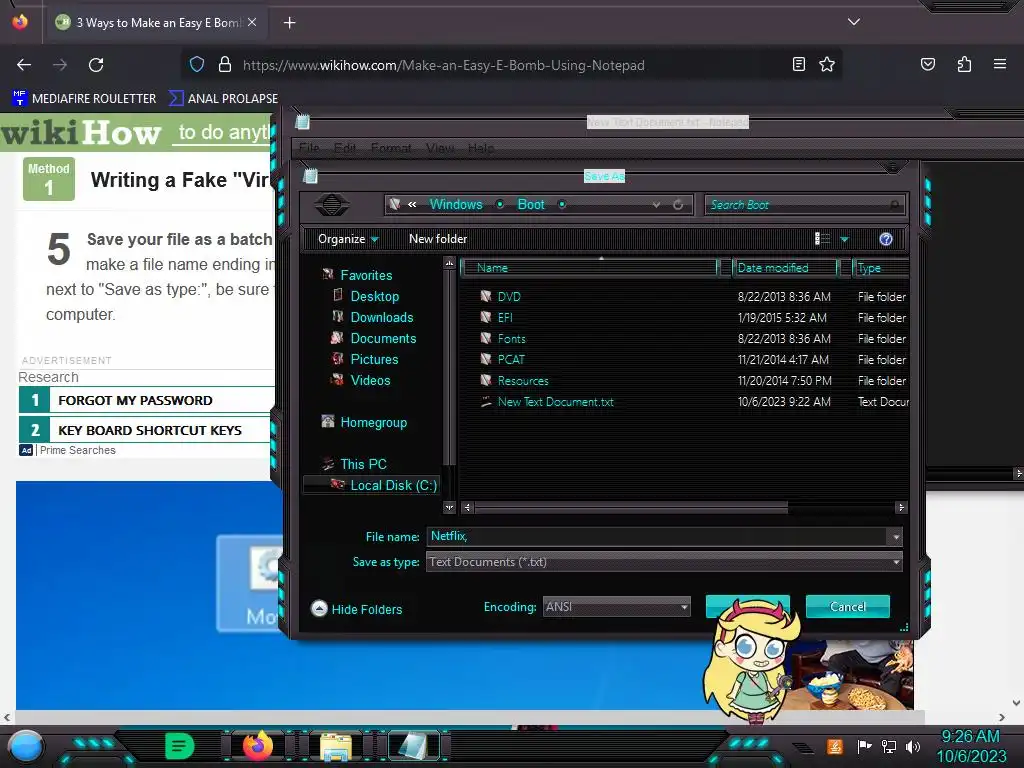
Task: Open Notepad Edit menu
Action: pyautogui.click(x=345, y=148)
